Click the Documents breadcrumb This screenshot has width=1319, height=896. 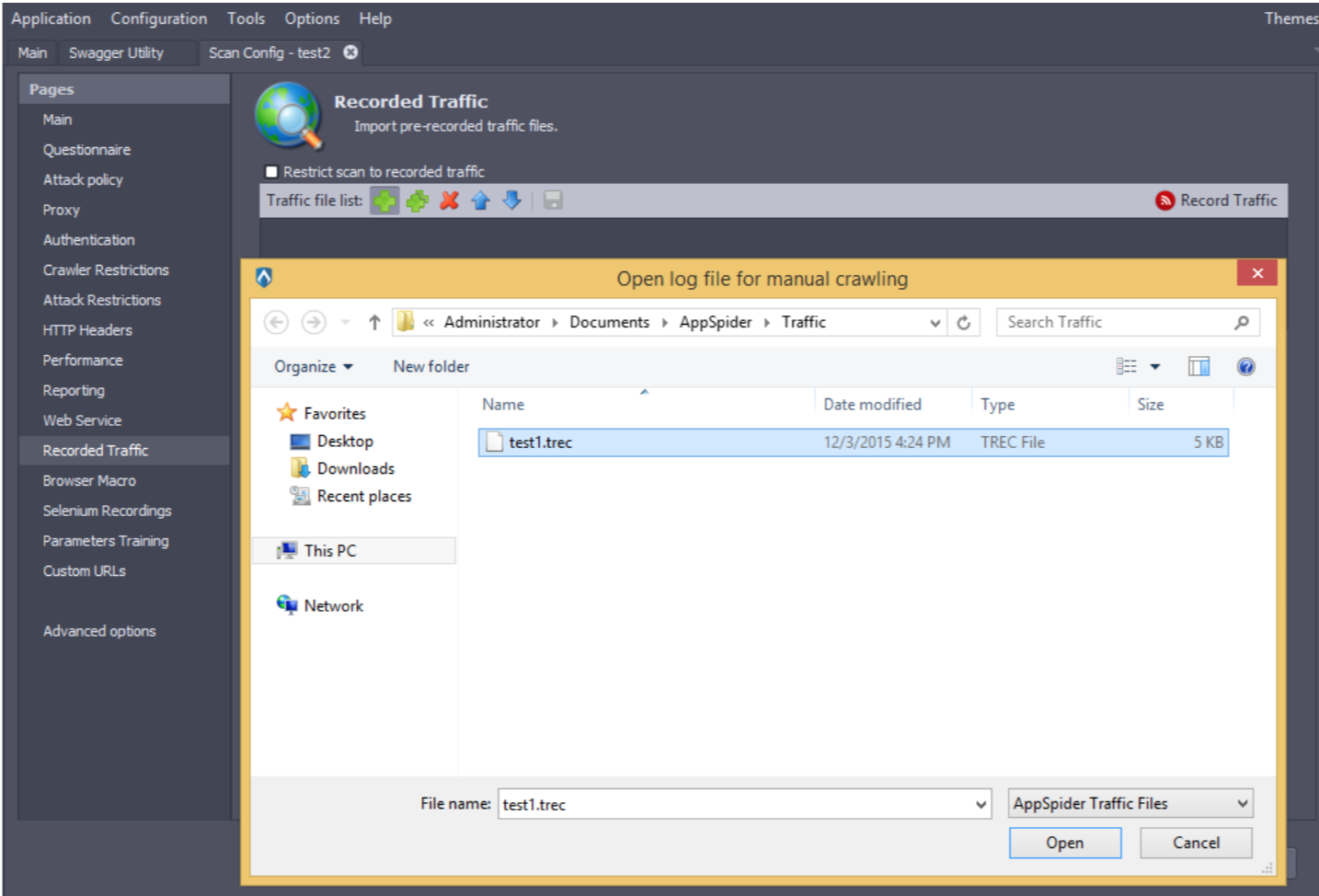(x=609, y=323)
